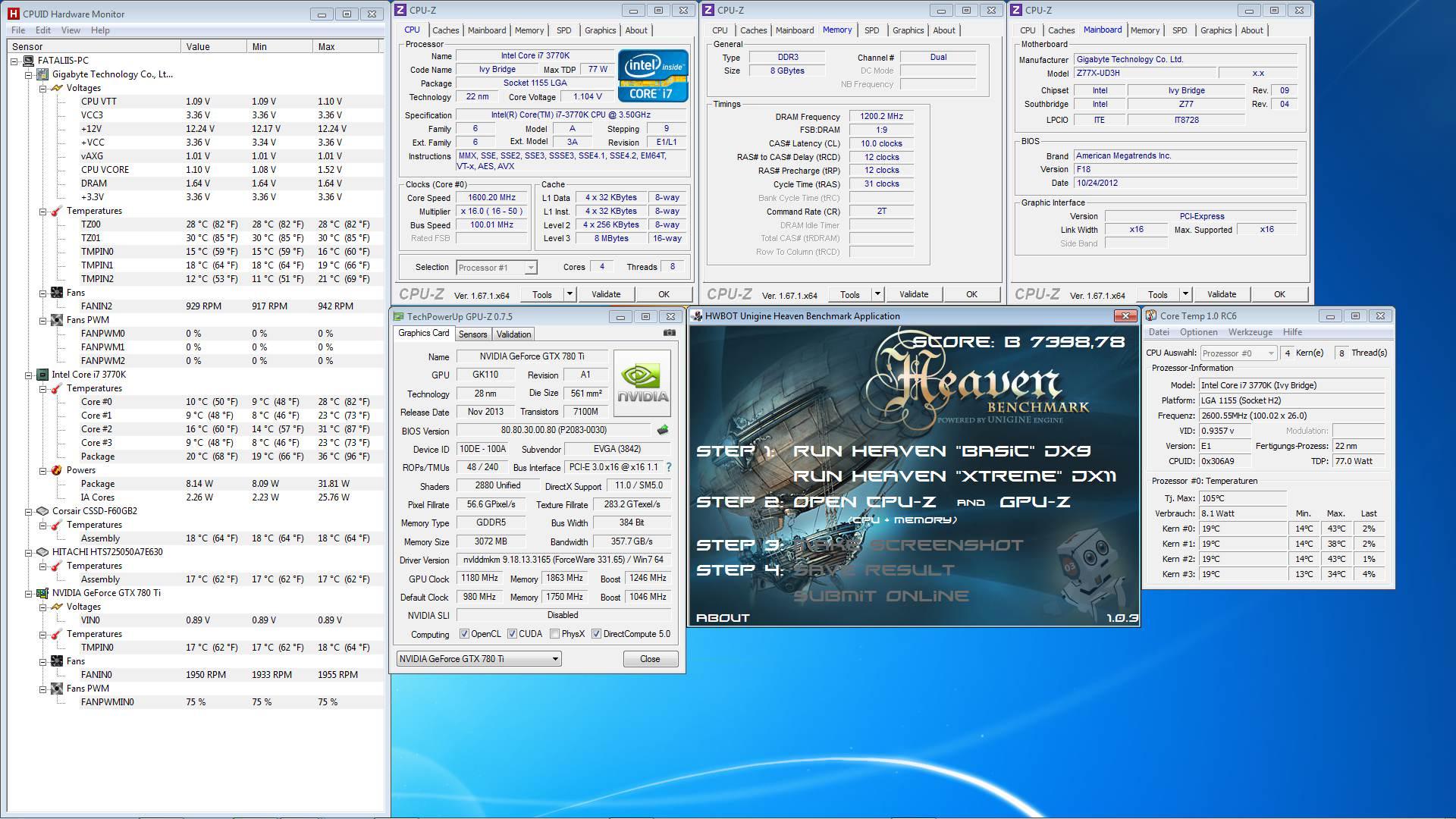This screenshot has height=819, width=1456.
Task: Click the Powers flame icon
Action: (x=57, y=470)
